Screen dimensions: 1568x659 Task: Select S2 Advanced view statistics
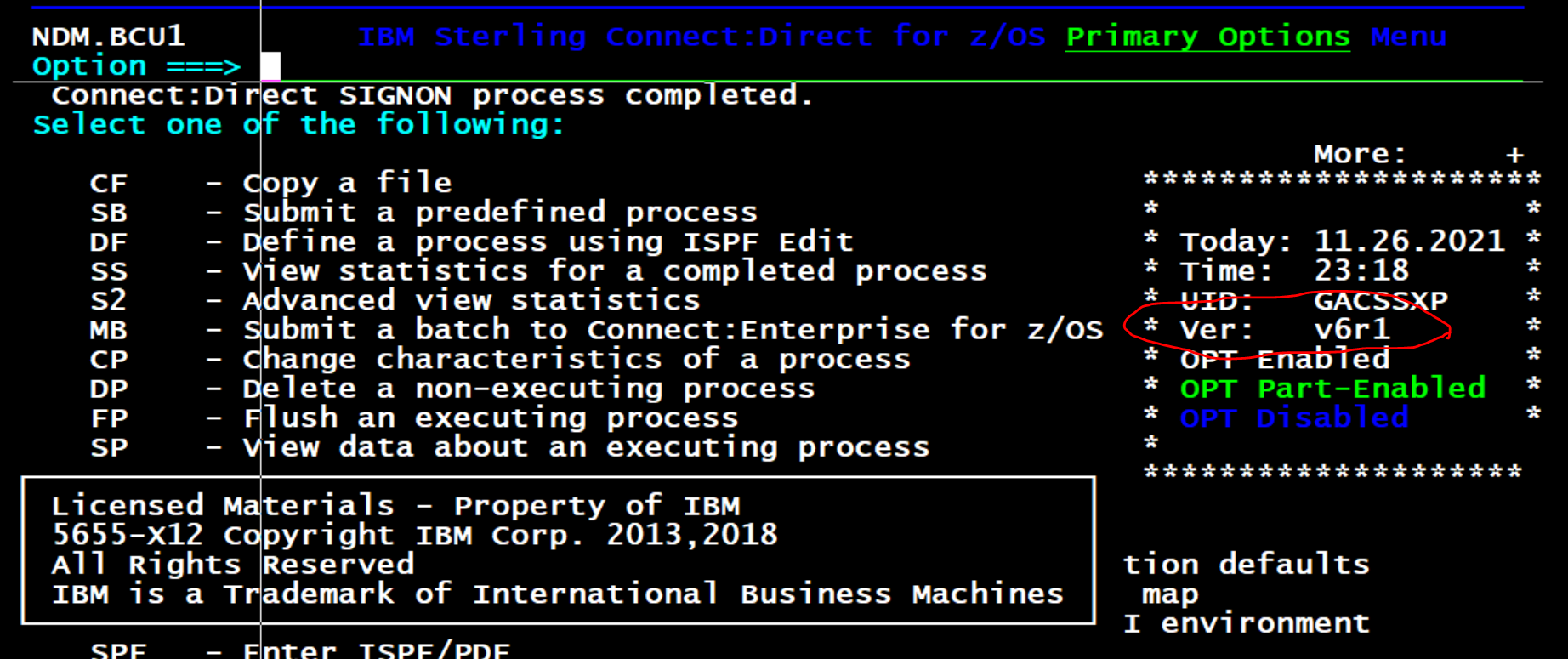tap(108, 300)
